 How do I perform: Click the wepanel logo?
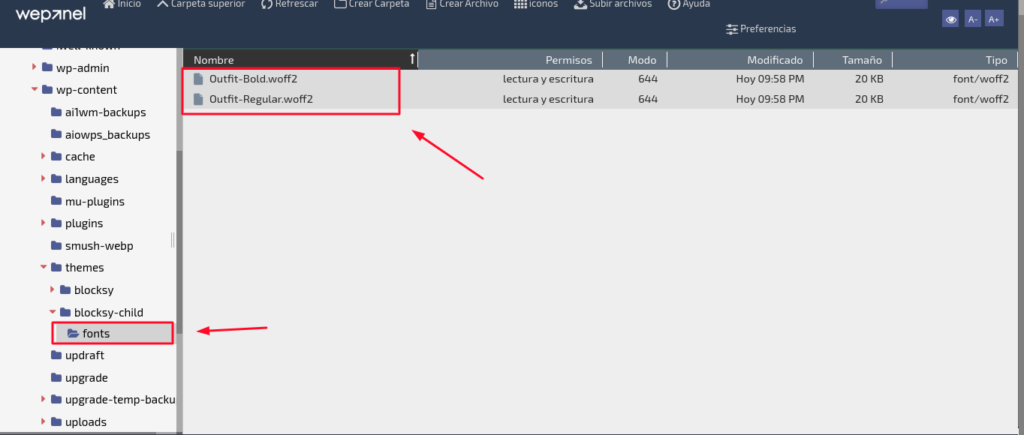[x=50, y=14]
